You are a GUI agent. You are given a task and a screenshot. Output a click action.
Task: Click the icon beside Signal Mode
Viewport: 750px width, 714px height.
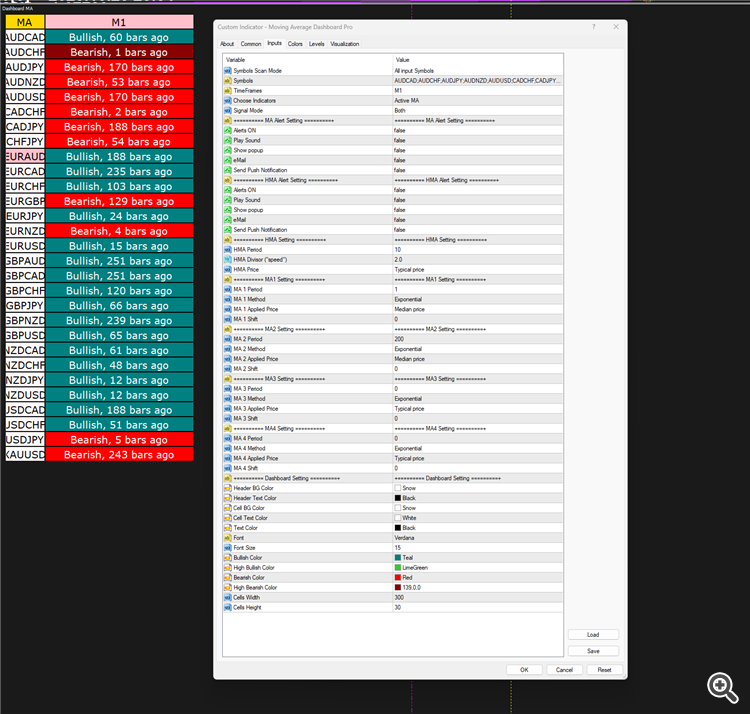pyautogui.click(x=228, y=110)
